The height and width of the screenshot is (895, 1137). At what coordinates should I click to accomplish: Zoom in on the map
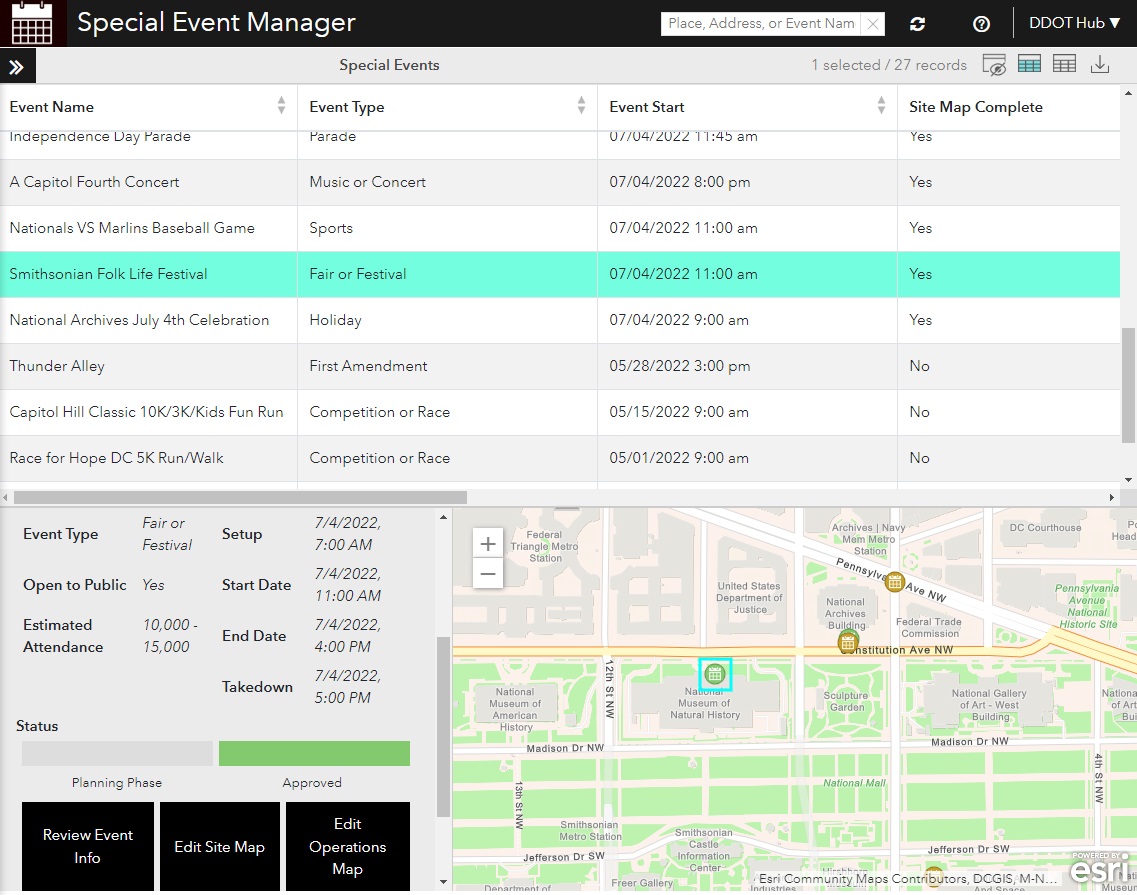pyautogui.click(x=488, y=543)
